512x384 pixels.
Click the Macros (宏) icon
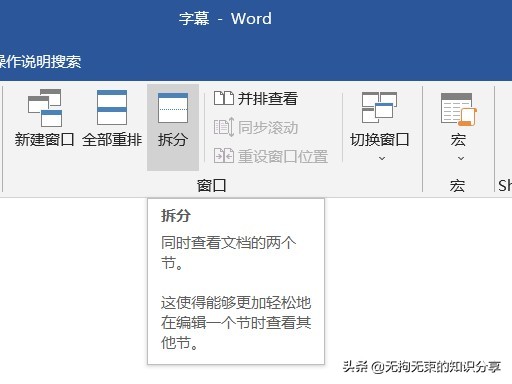(459, 109)
